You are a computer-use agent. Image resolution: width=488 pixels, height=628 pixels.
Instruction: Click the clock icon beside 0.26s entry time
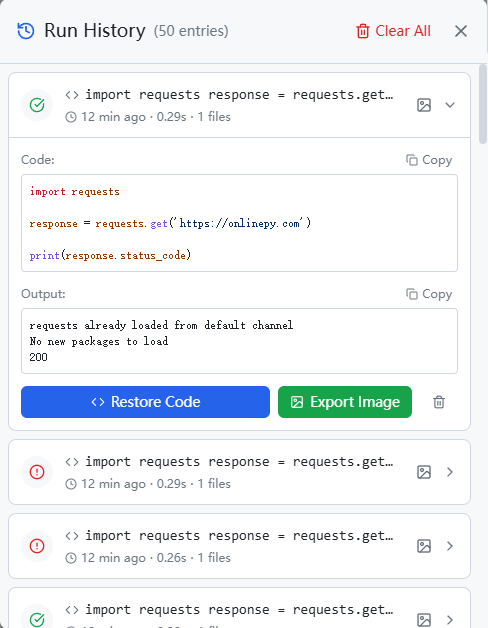71,558
